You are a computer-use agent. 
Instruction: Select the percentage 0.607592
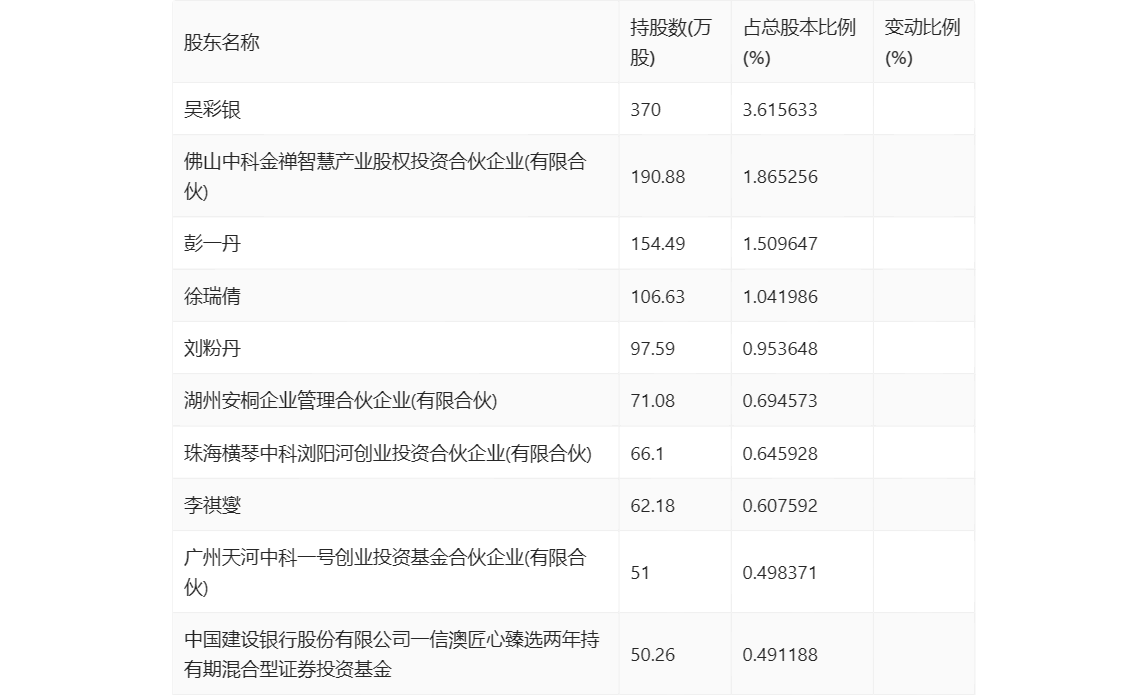pos(780,505)
